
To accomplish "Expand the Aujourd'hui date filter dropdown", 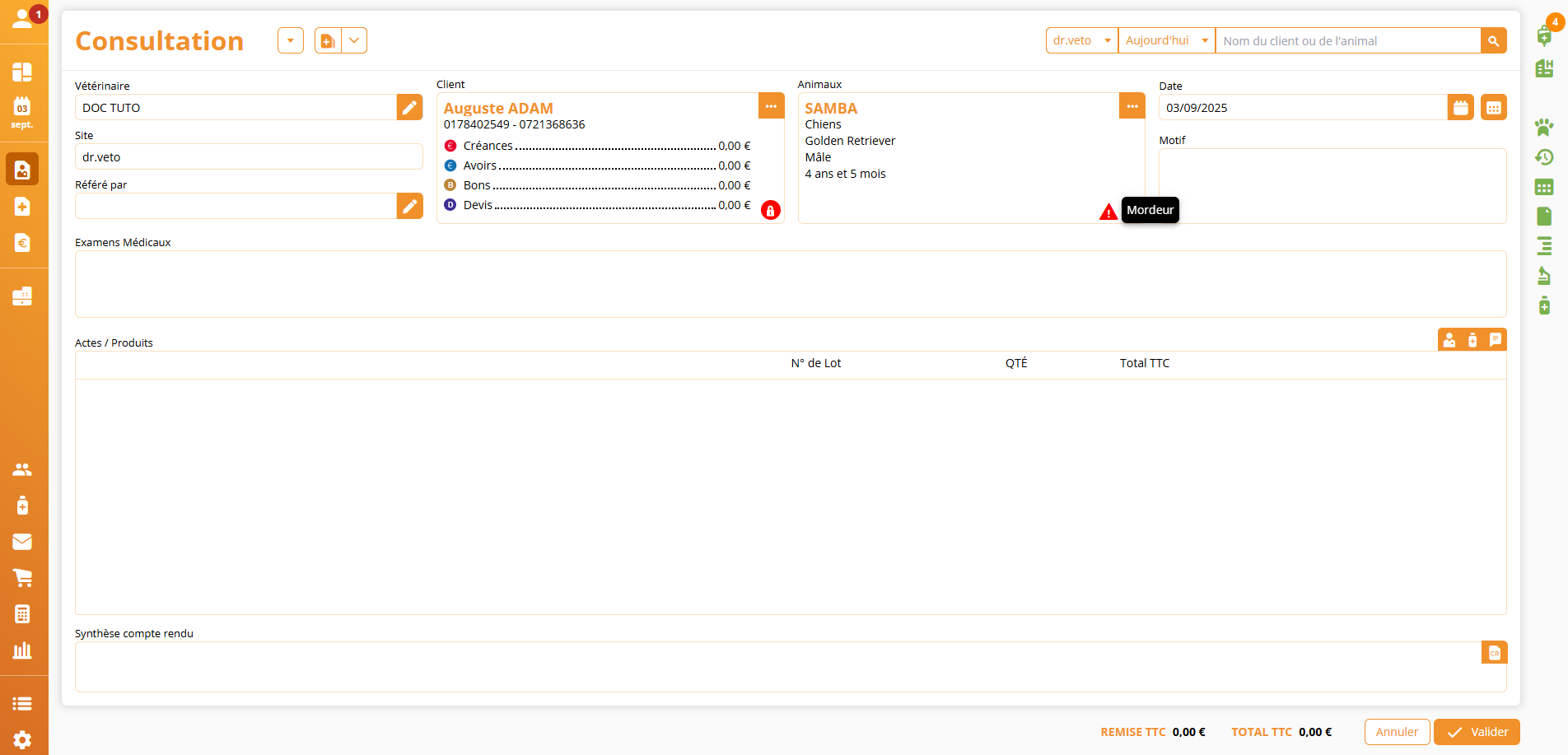I will click(1166, 40).
